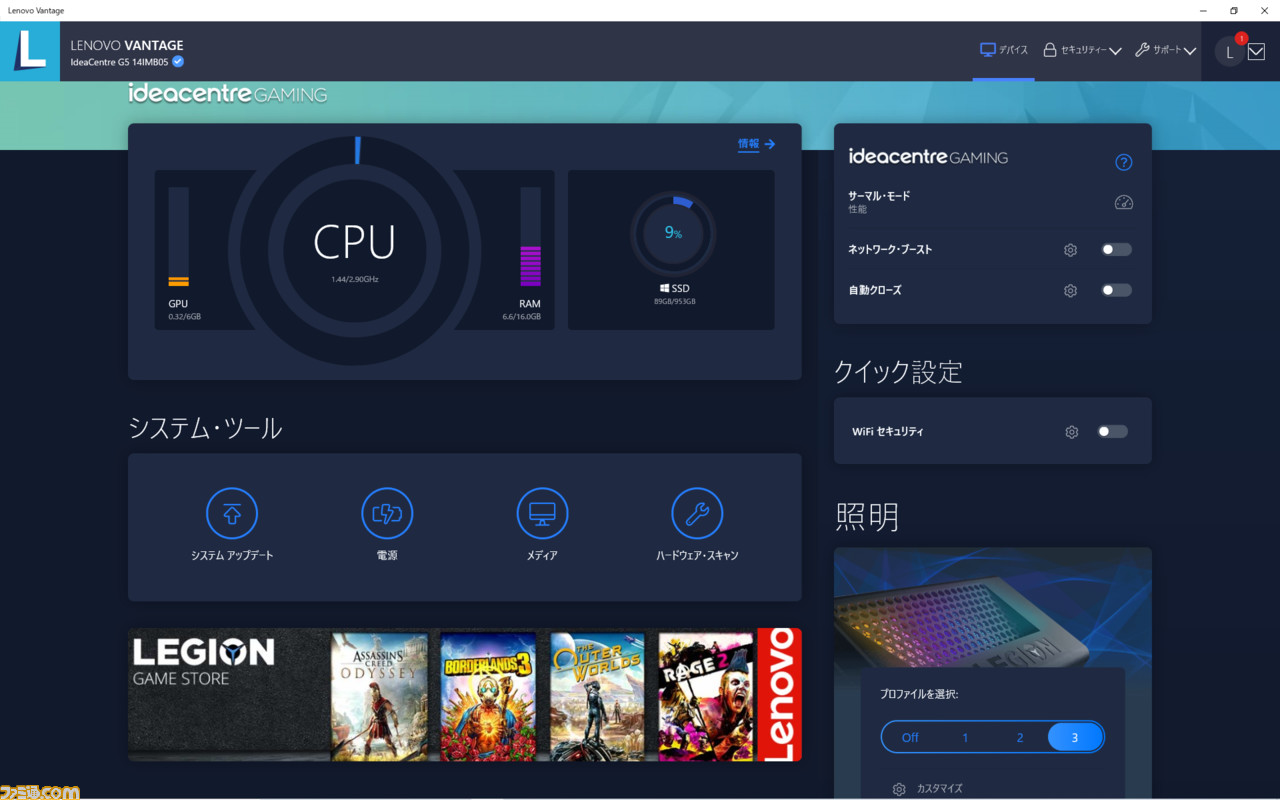Click the lighting Customize gear icon
This screenshot has height=800, width=1280.
(899, 789)
